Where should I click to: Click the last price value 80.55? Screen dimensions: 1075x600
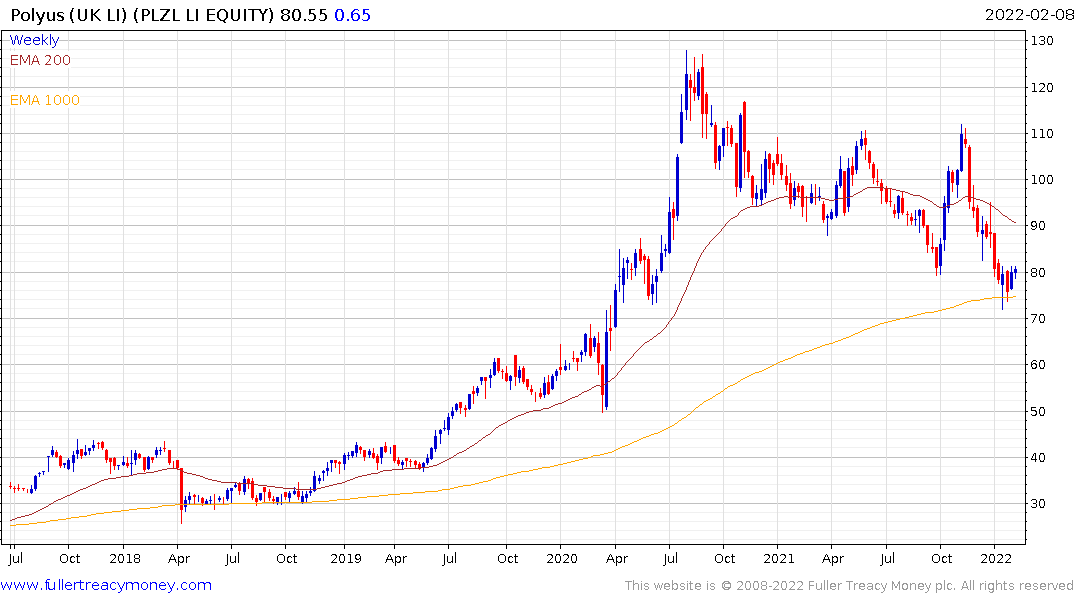(x=304, y=15)
